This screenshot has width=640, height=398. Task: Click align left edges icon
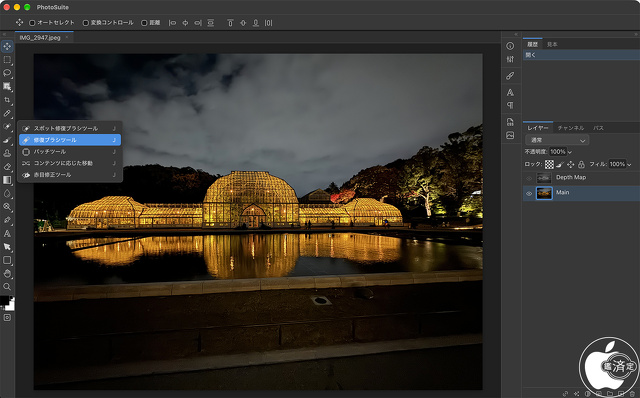(x=173, y=23)
